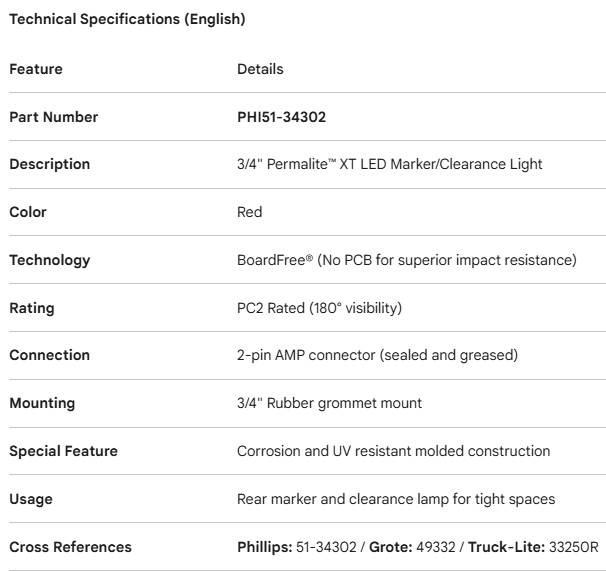Select the Rubber grommet mount text
The image size is (606, 571).
pyautogui.click(x=329, y=403)
